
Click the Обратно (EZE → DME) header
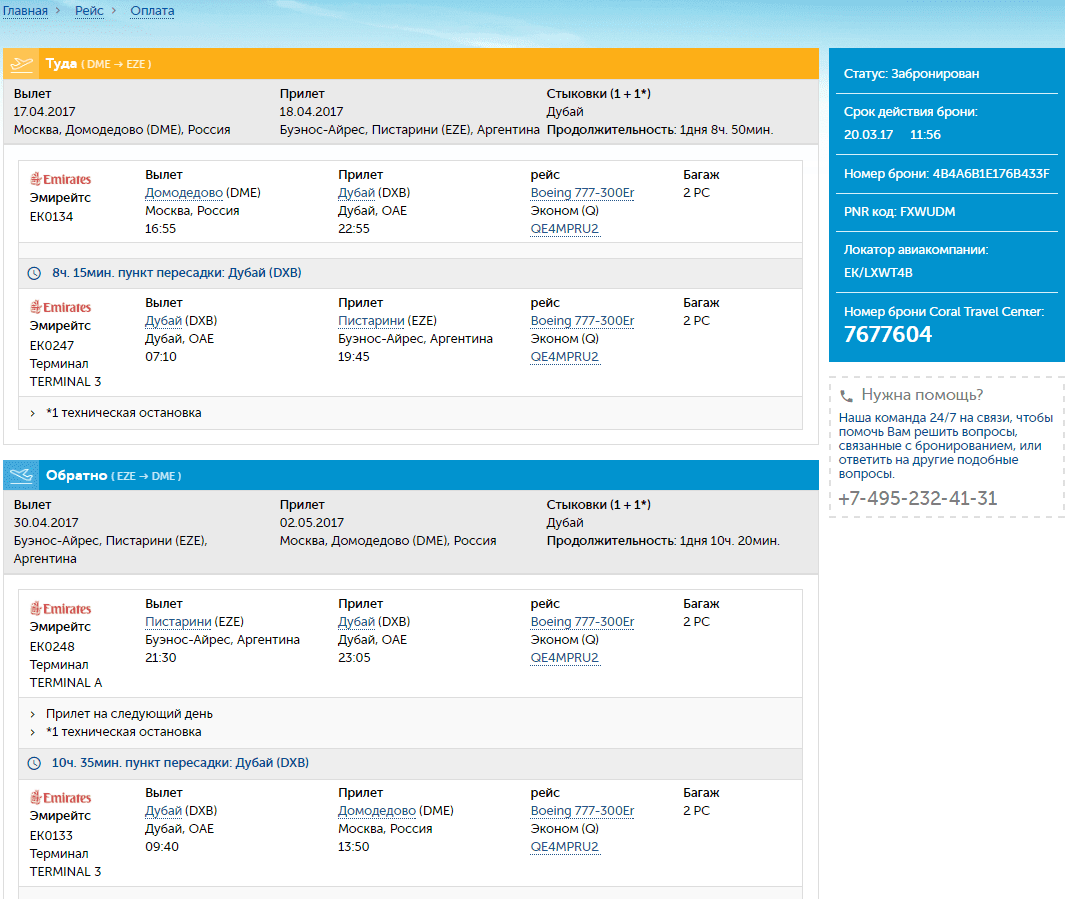(410, 475)
